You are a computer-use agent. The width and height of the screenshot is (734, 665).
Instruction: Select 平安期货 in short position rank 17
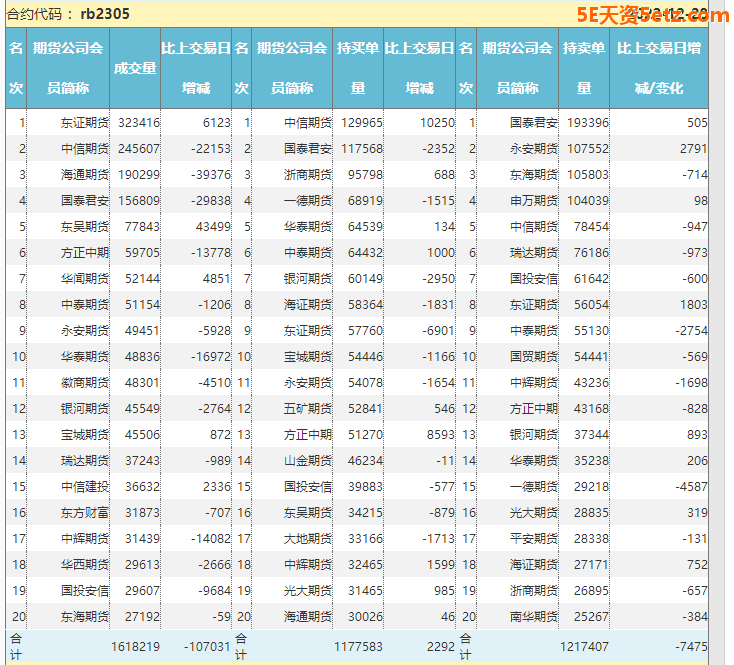click(x=534, y=539)
